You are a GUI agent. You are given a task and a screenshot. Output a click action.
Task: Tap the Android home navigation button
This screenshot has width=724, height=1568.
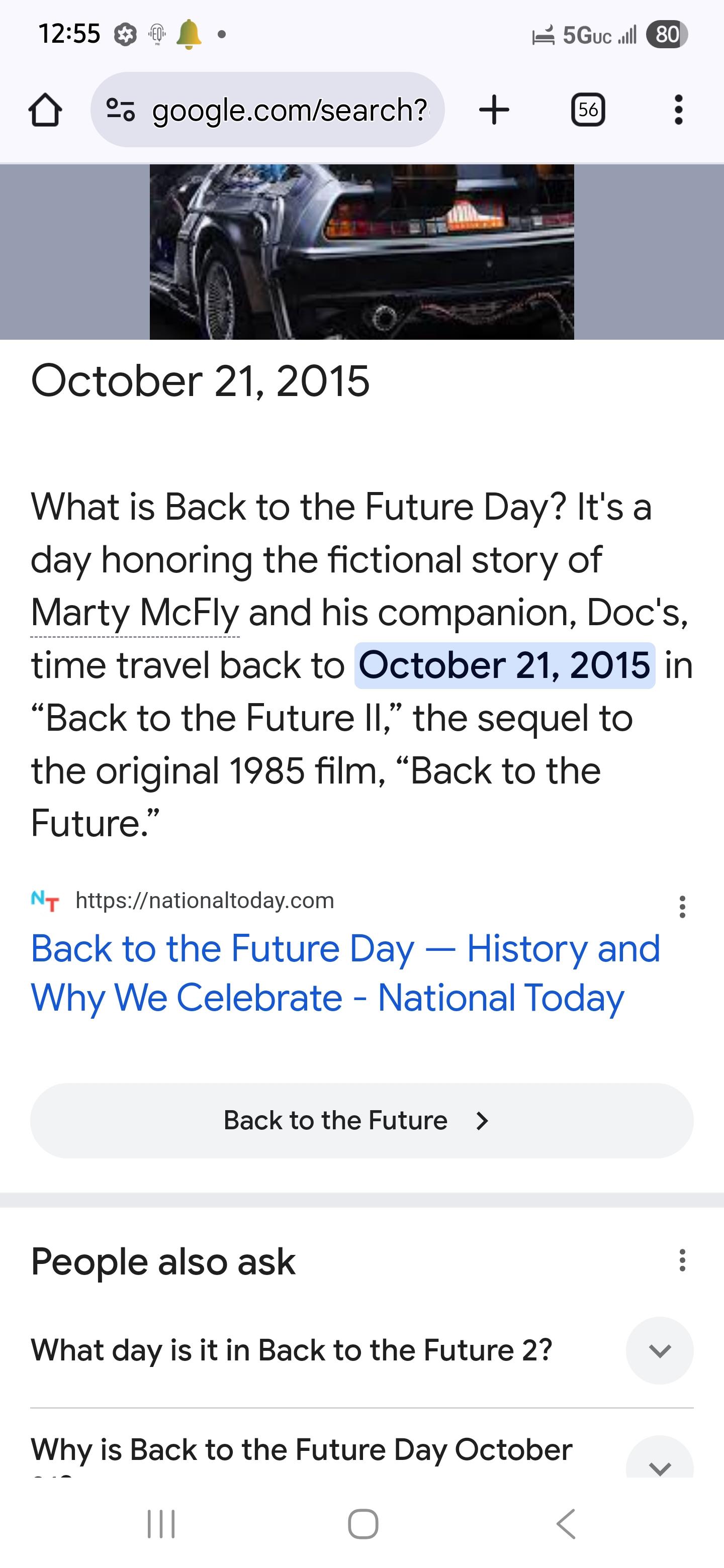point(363,1524)
